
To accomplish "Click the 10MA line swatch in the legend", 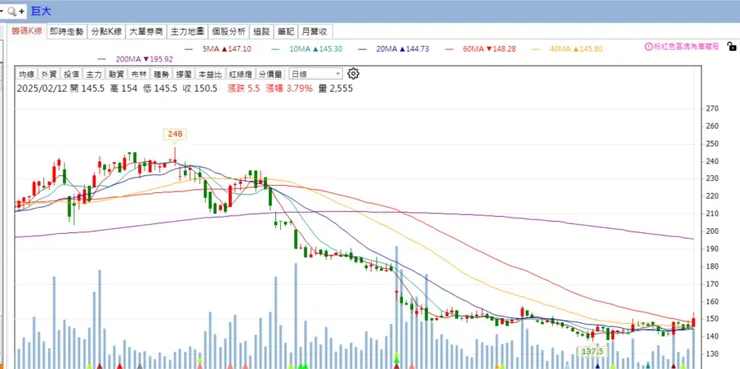I will click(277, 49).
